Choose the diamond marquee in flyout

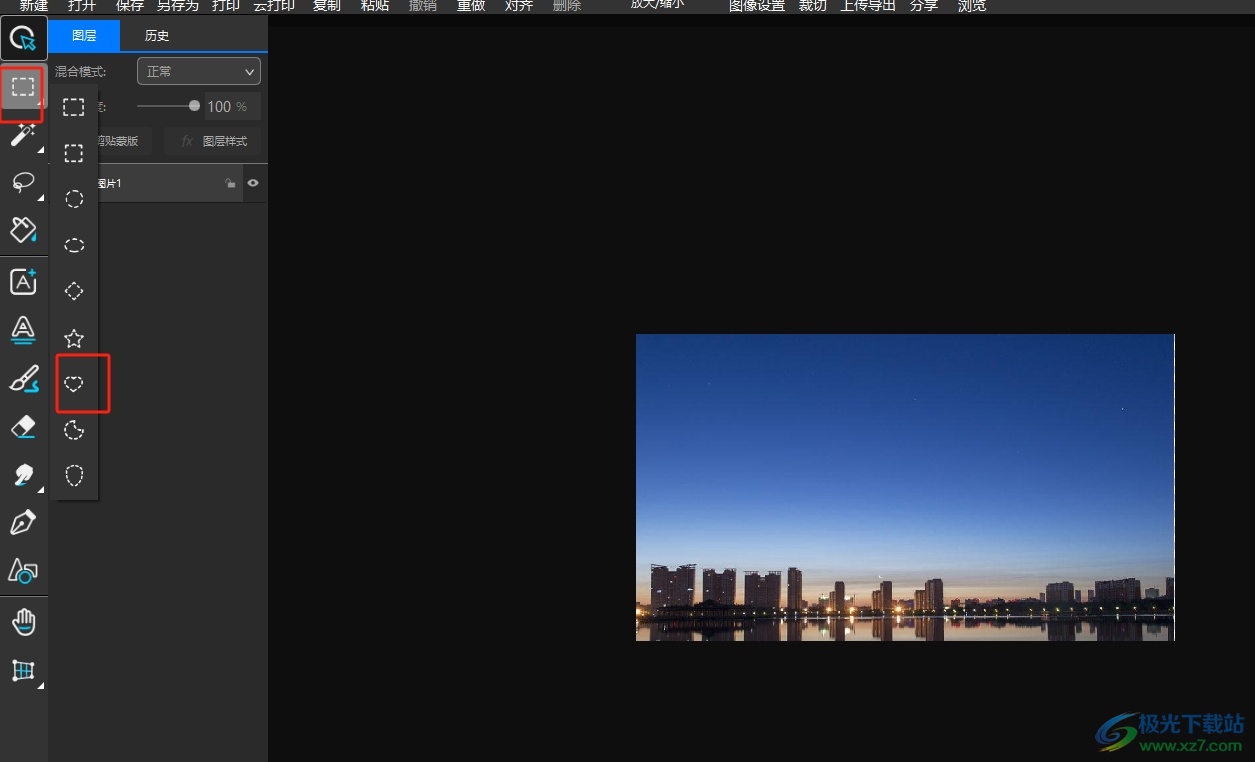(x=74, y=291)
